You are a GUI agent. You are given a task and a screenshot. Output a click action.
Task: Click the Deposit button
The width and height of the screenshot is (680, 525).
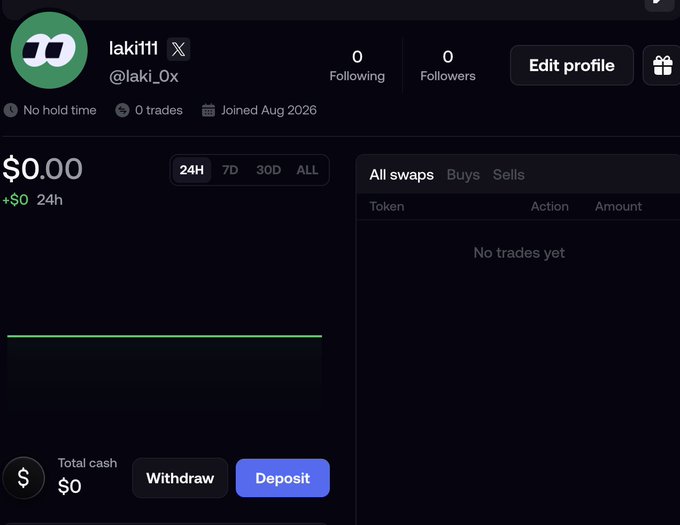coord(283,478)
